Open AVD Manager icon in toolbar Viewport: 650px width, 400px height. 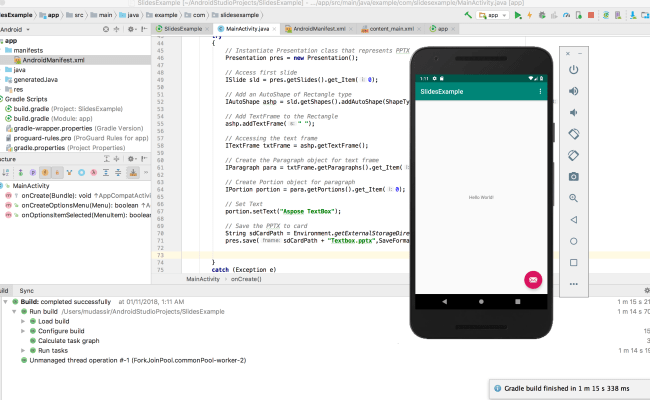click(618, 15)
